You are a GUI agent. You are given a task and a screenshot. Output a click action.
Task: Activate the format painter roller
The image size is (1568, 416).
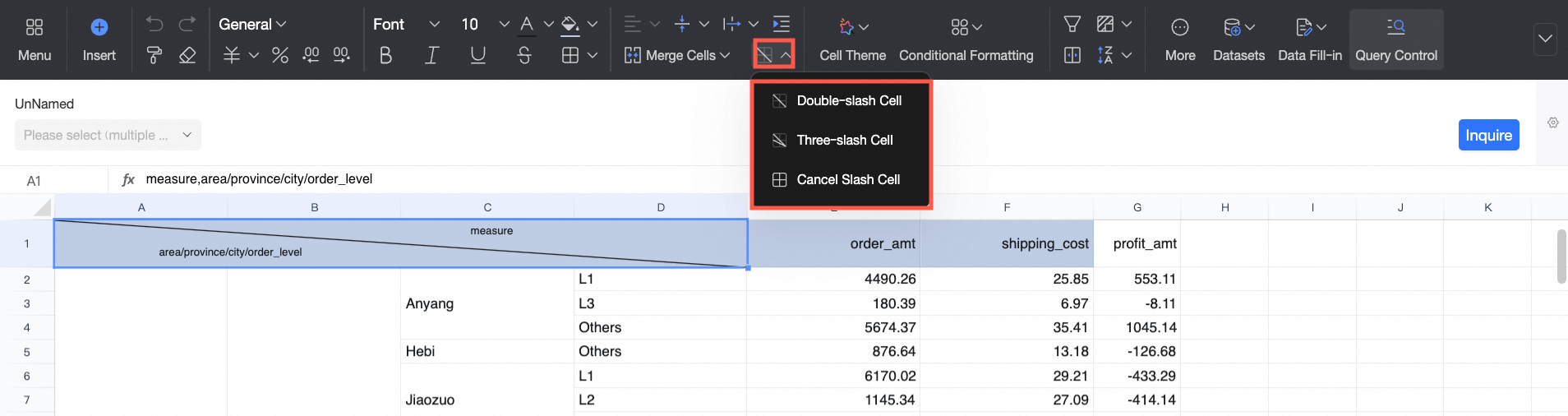tap(154, 55)
